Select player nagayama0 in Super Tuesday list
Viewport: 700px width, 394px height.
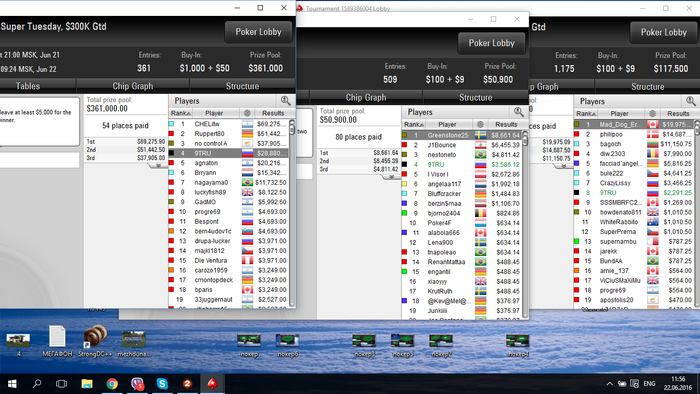click(x=229, y=182)
